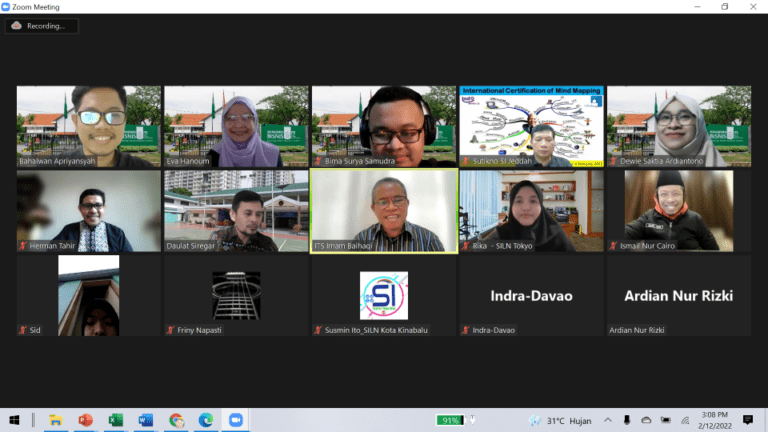Image resolution: width=768 pixels, height=432 pixels.
Task: Click Sutikno SI Jeddah's mind mapping tile
Action: click(531, 125)
